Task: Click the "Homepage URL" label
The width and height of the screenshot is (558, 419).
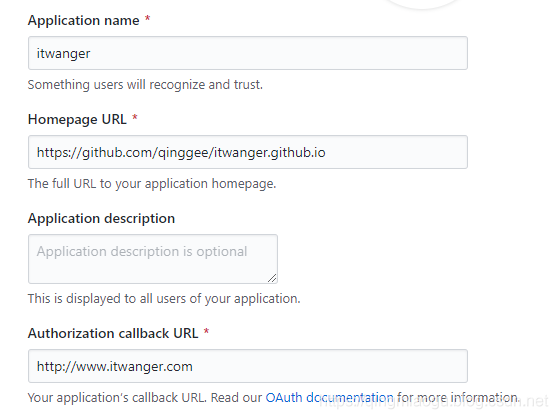Action: tap(77, 119)
